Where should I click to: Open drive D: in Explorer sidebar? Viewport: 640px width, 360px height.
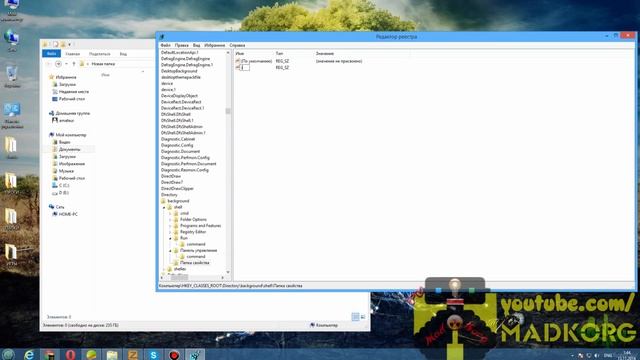[64, 193]
